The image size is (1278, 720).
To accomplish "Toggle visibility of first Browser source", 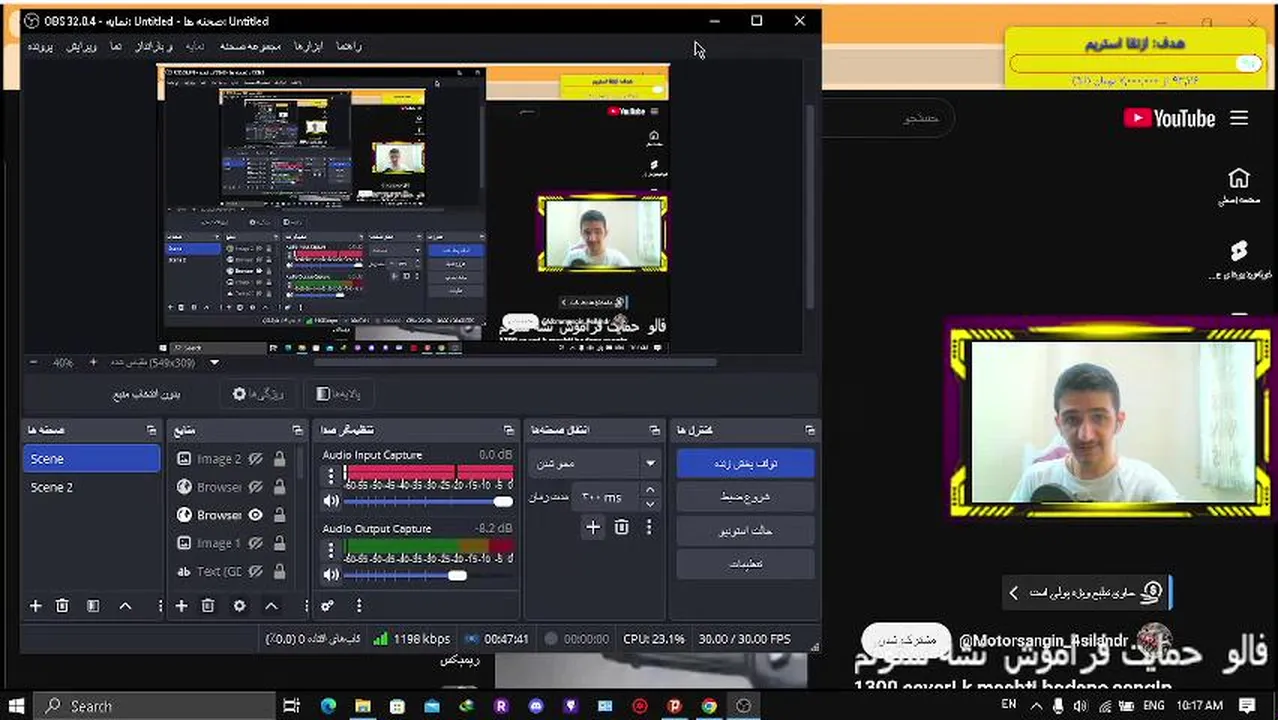I will click(x=256, y=487).
